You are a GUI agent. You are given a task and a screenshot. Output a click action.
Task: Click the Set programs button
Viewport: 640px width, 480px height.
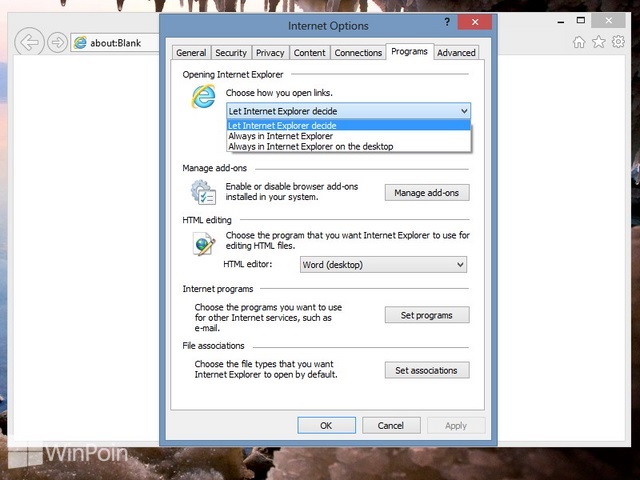point(427,315)
